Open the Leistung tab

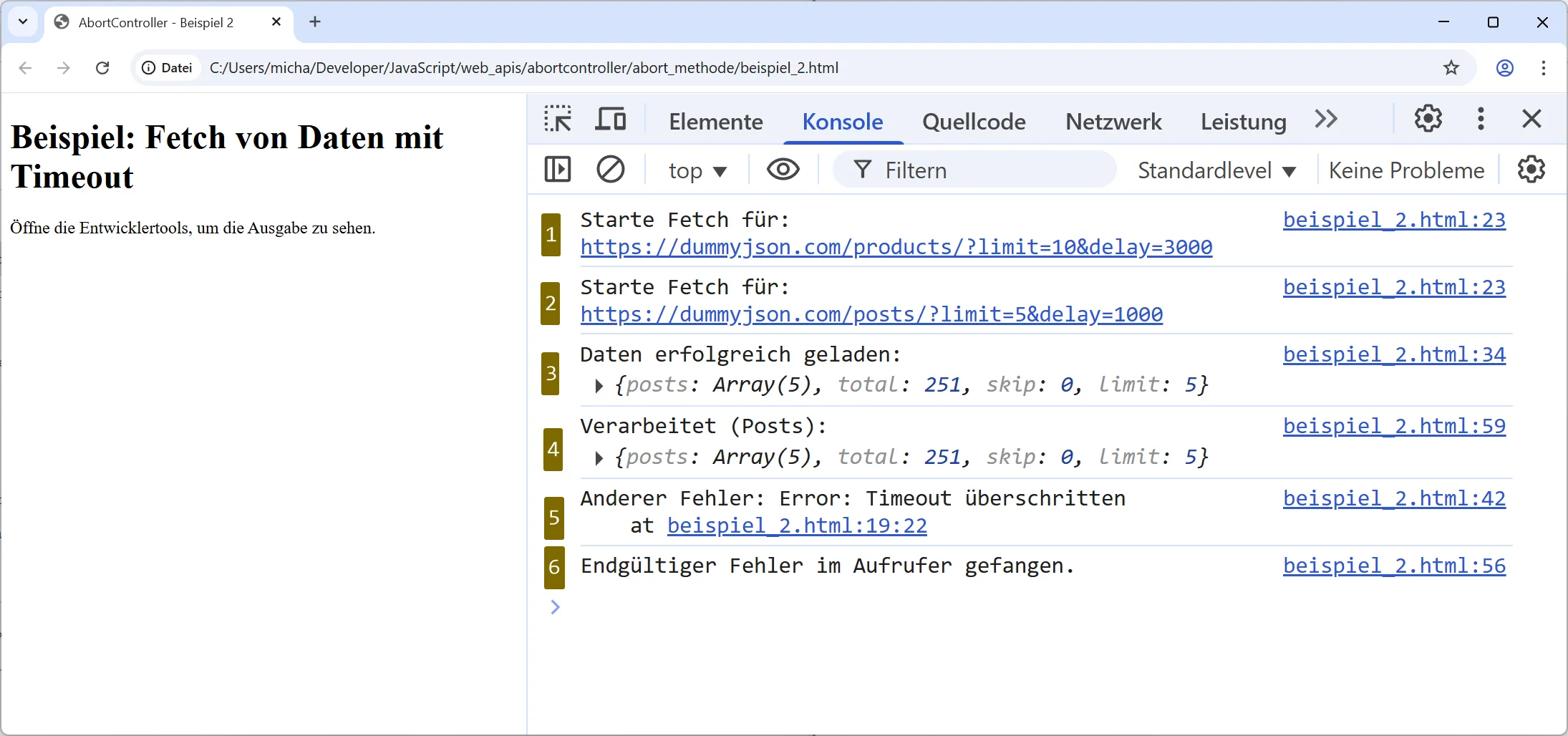1244,122
